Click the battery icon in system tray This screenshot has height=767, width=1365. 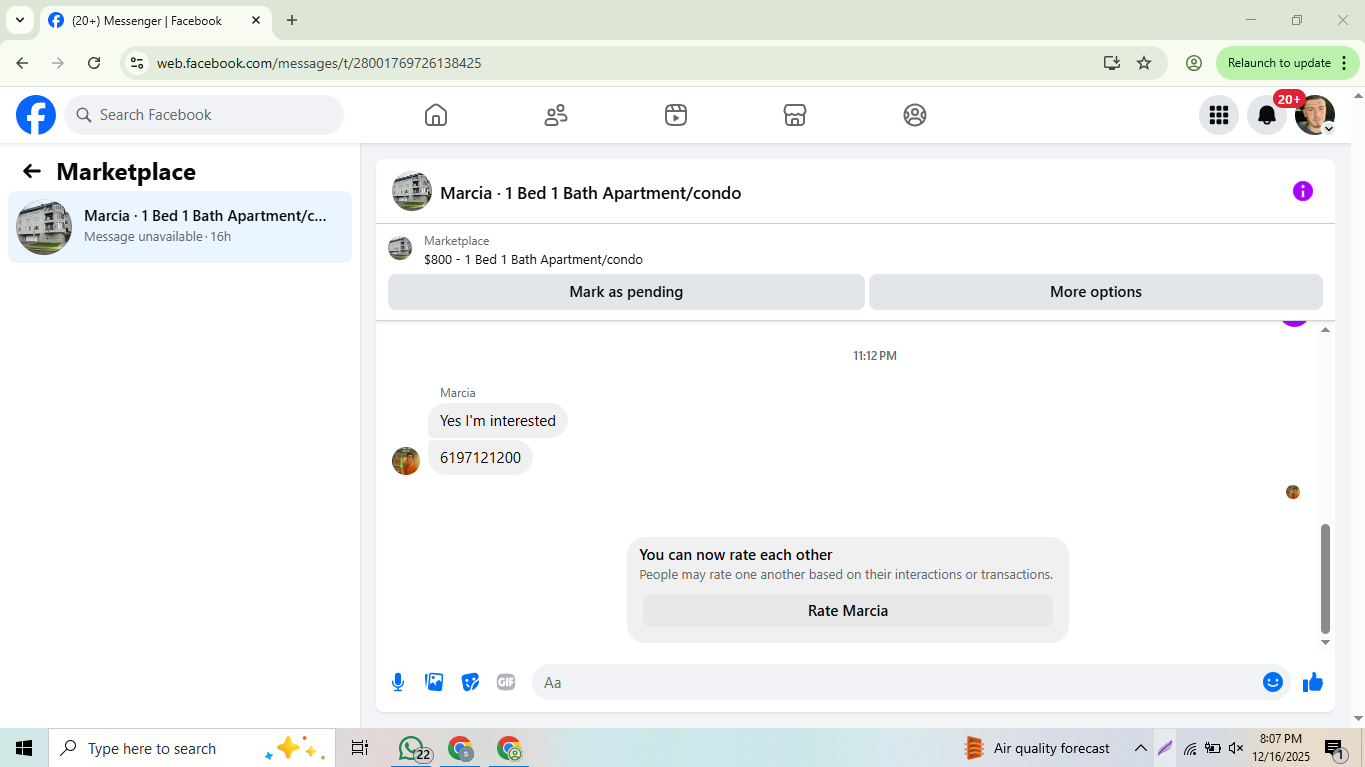(1213, 748)
